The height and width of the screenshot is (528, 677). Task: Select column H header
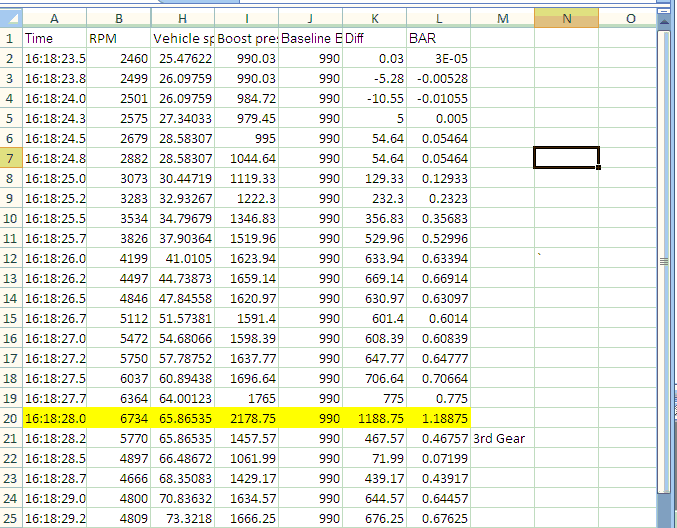182,17
